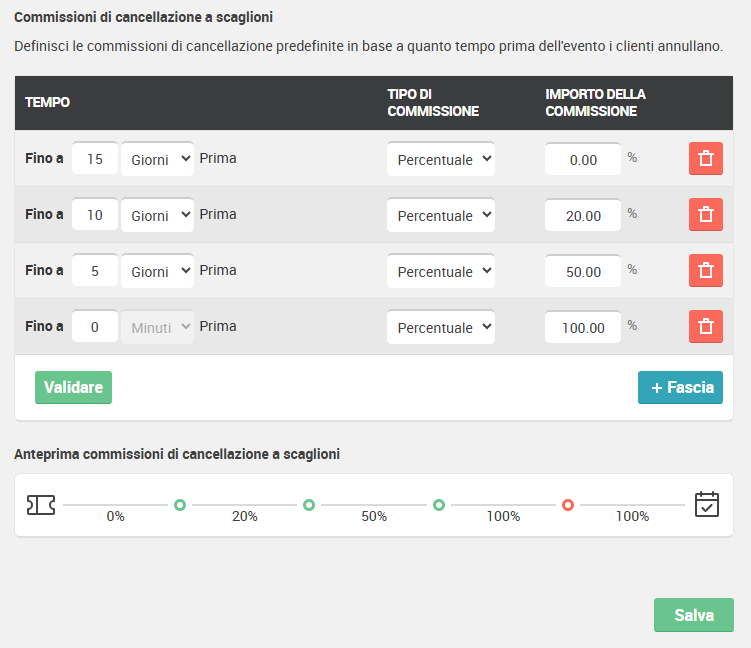Expand Percentuale dropdown for the 100.00 tier
Viewport: 751px width, 648px height.
click(441, 327)
